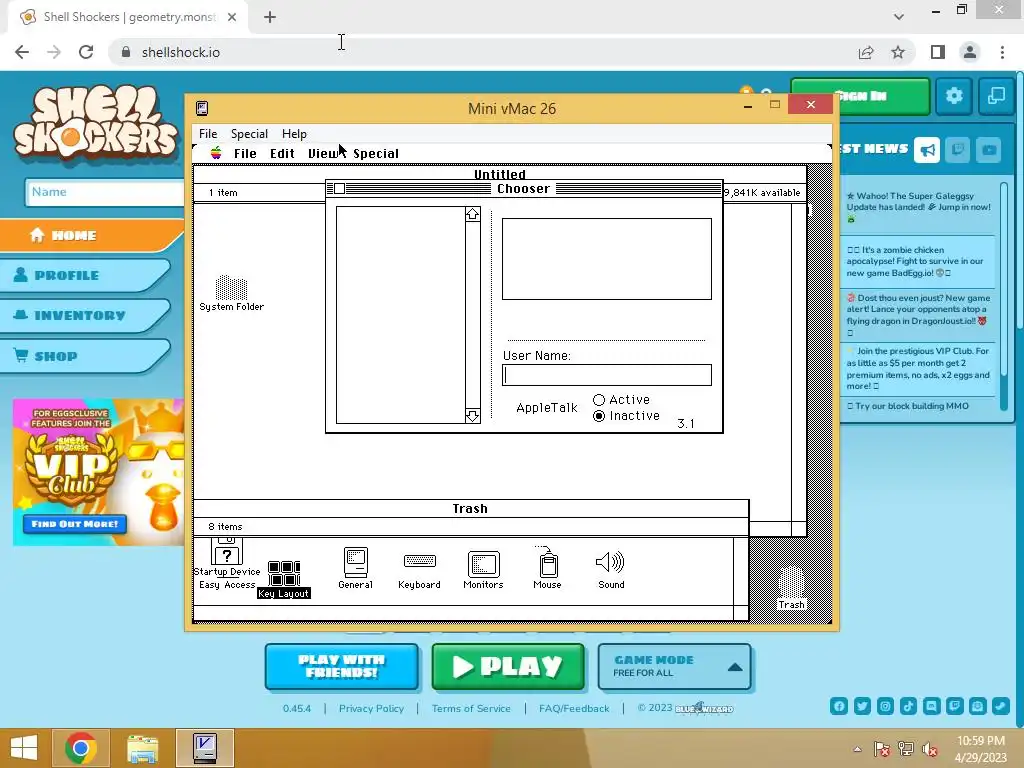
Task: Click the Chooser list scroll down arrow
Action: click(x=473, y=416)
